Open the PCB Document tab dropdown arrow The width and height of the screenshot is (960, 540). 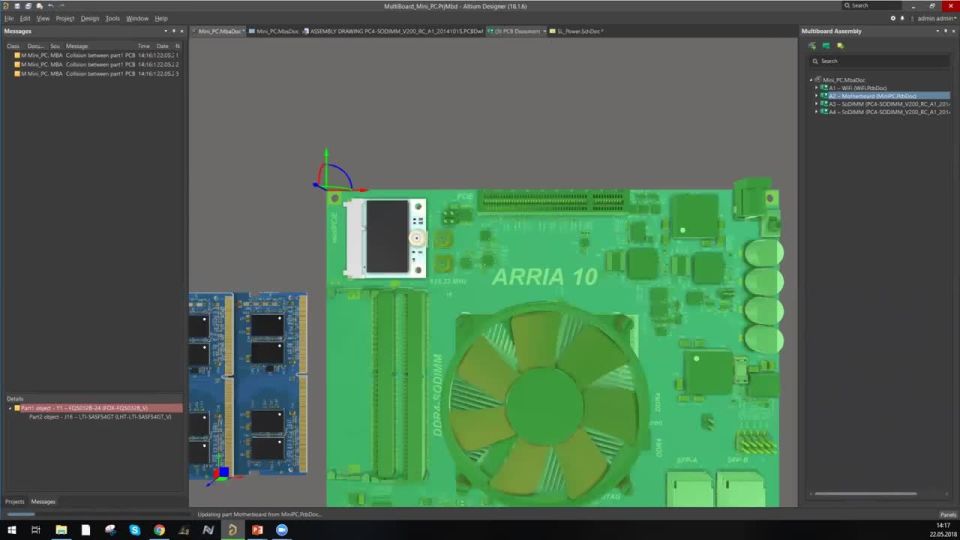coord(544,31)
